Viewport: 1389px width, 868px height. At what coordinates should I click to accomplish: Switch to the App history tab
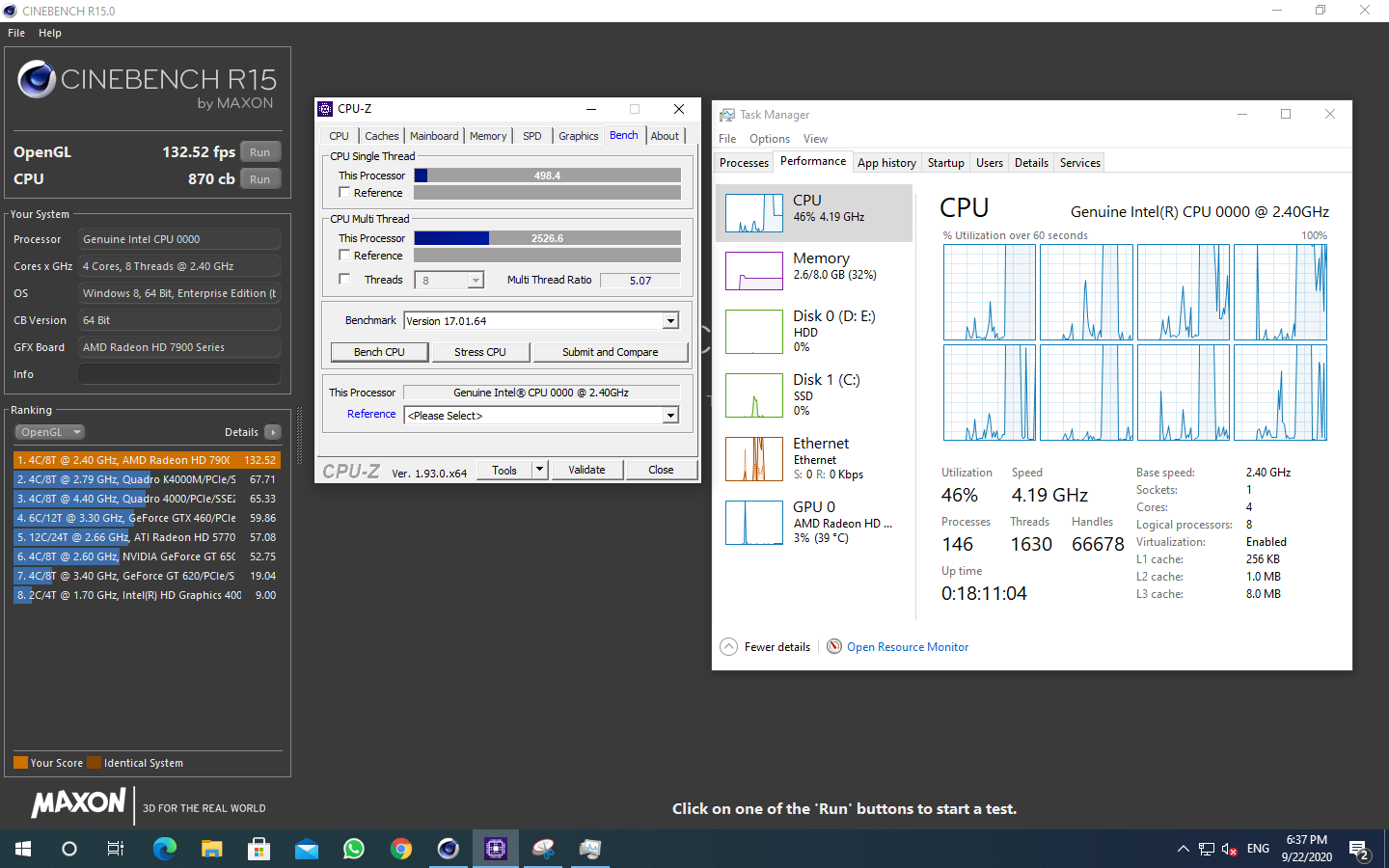click(x=886, y=163)
